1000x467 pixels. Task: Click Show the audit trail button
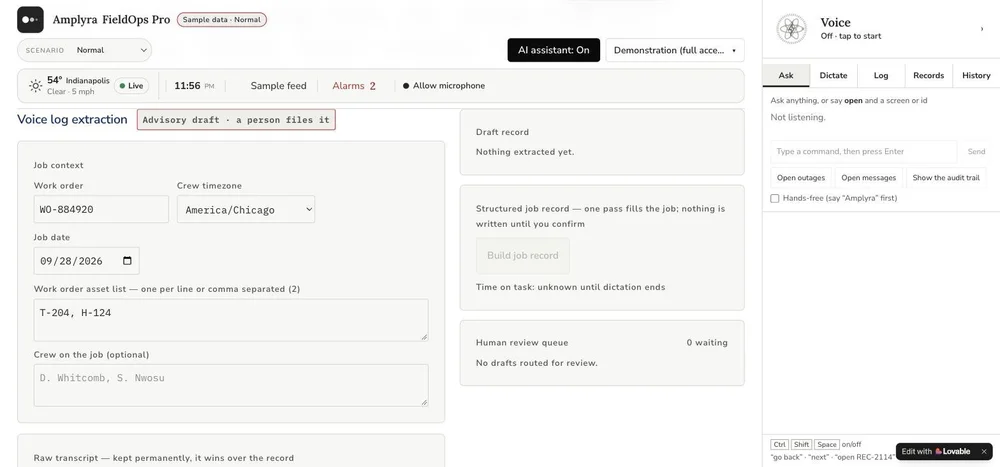click(946, 178)
